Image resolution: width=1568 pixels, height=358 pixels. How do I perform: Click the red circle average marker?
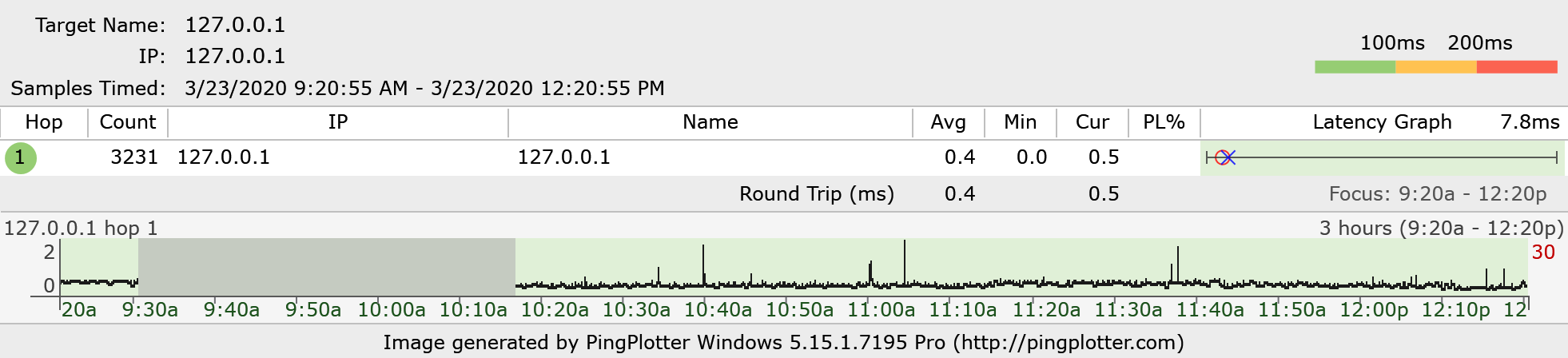pos(1221,157)
